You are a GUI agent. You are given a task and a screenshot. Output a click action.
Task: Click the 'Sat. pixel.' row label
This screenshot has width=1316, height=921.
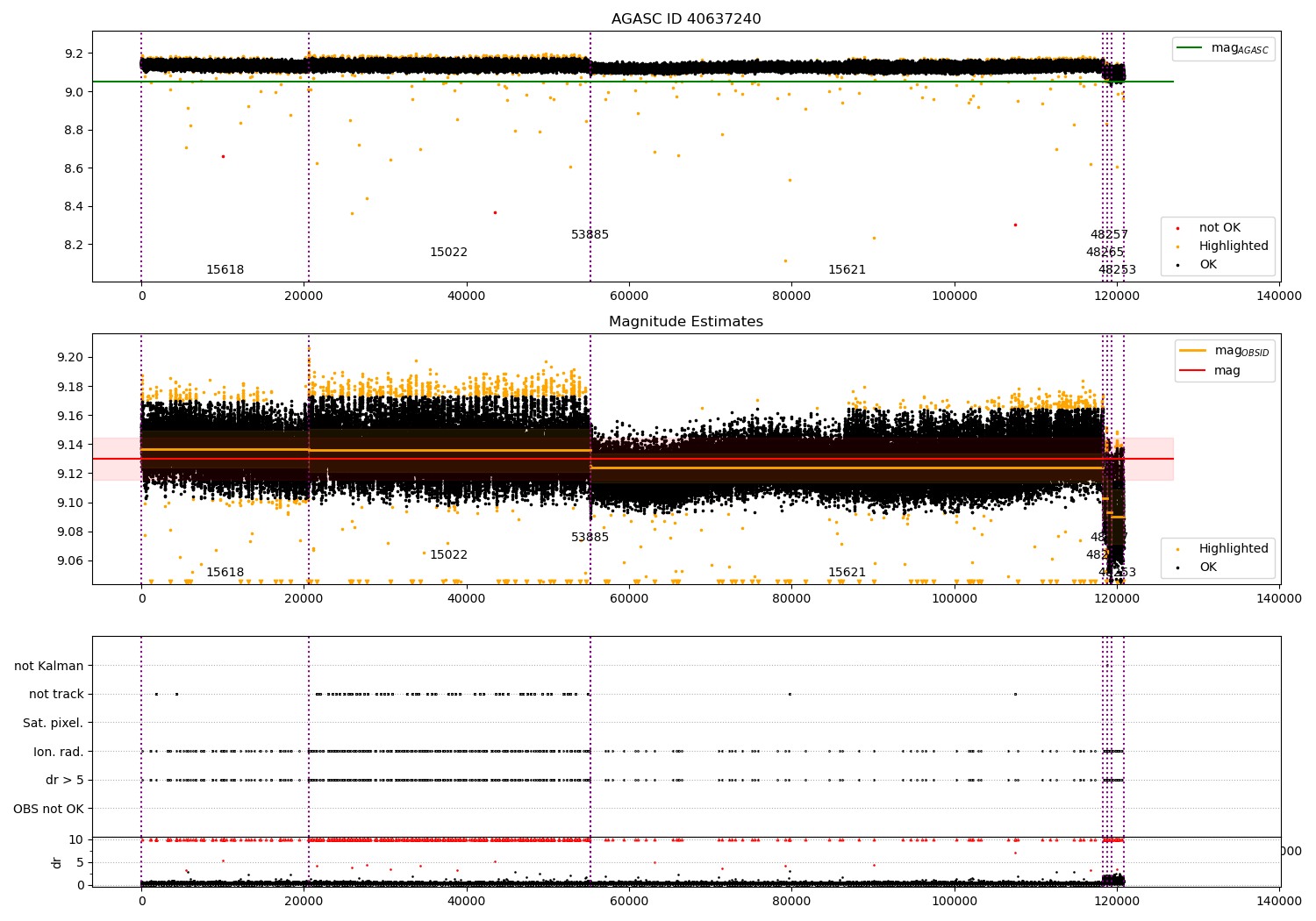point(54,724)
